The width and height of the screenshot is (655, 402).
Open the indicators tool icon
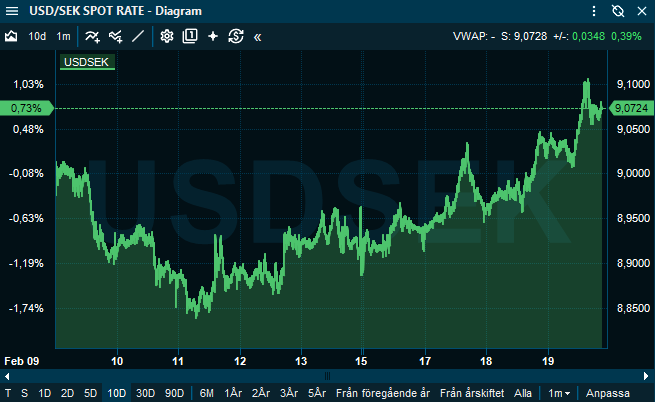pos(92,36)
